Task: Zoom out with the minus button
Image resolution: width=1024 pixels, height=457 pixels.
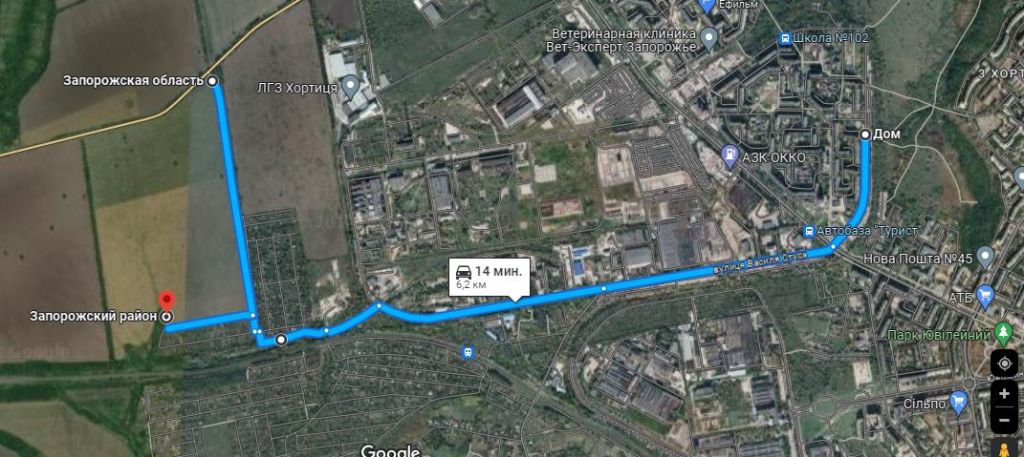Action: pos(1004,420)
